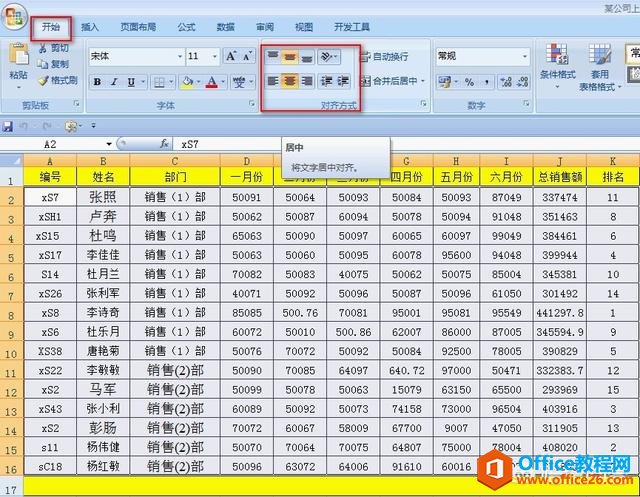Screen dimensions: 640x497
Task: Switch to the Home (开始) tab
Action: click(51, 27)
